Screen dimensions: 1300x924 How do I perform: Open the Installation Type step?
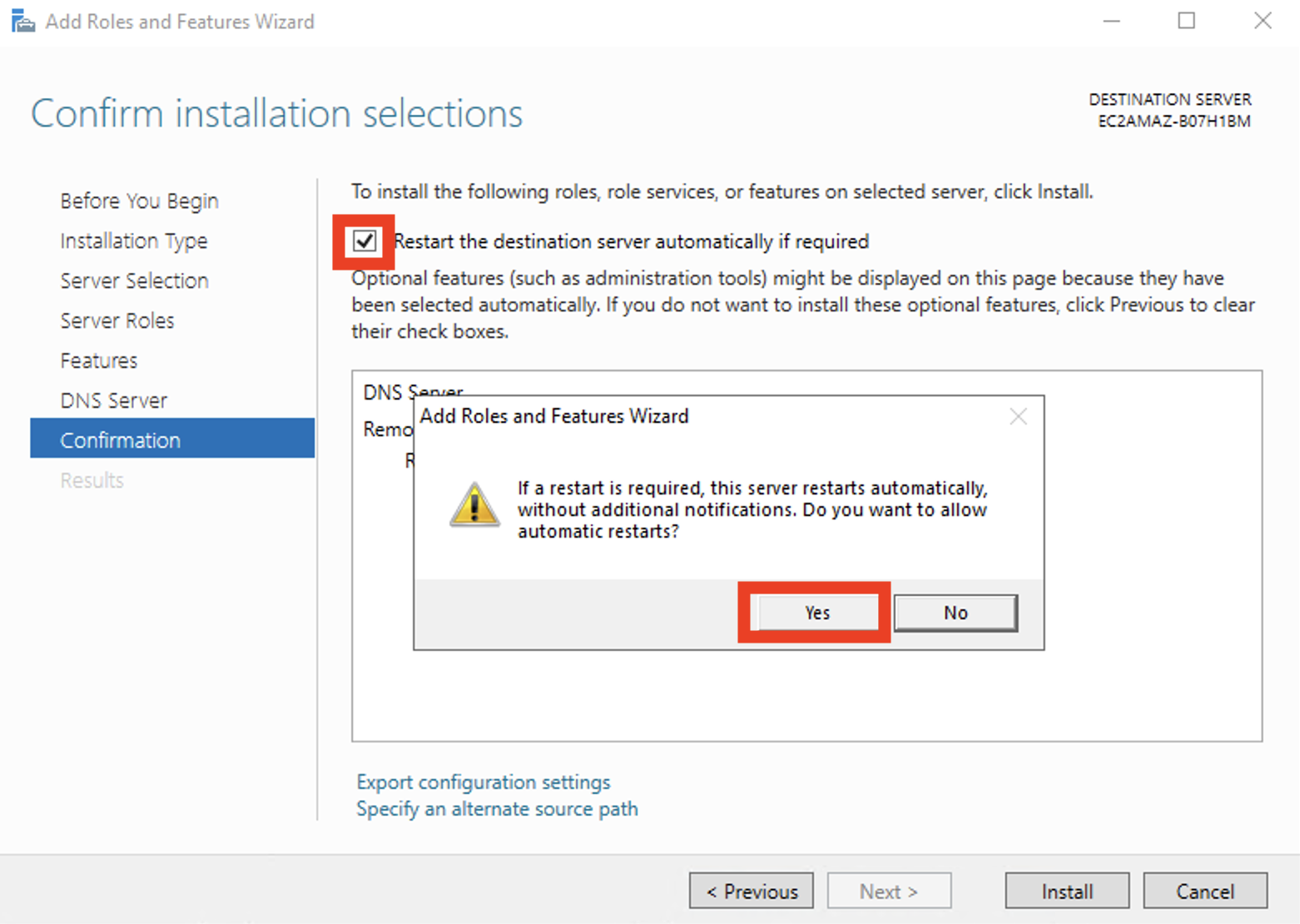[134, 241]
